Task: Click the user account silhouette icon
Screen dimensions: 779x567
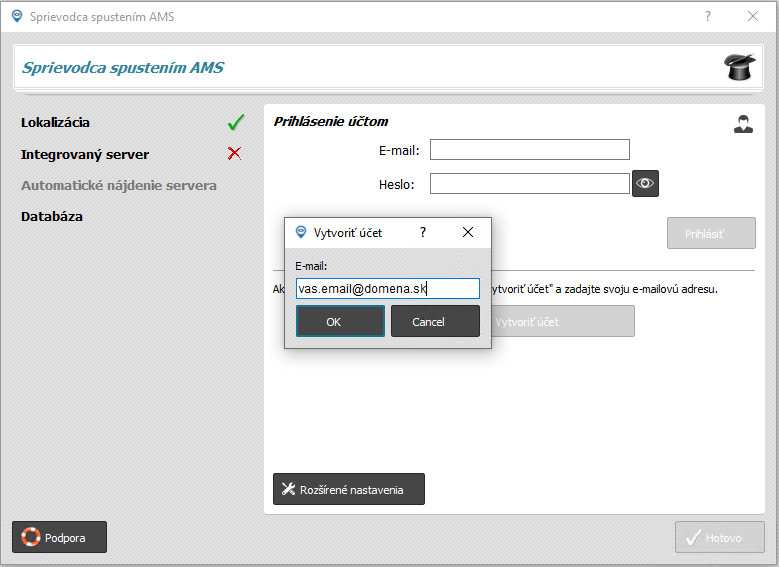Action: pyautogui.click(x=743, y=124)
